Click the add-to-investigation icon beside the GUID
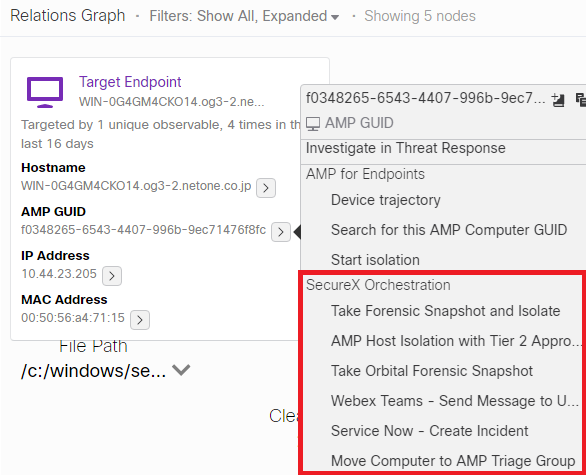 [x=558, y=100]
